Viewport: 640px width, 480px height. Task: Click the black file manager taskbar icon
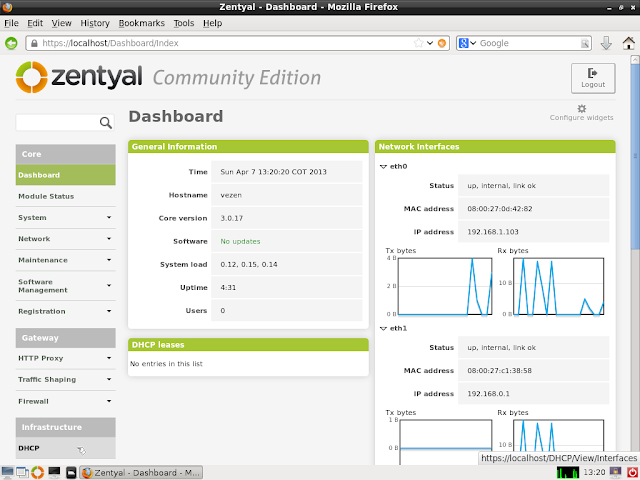click(71, 473)
